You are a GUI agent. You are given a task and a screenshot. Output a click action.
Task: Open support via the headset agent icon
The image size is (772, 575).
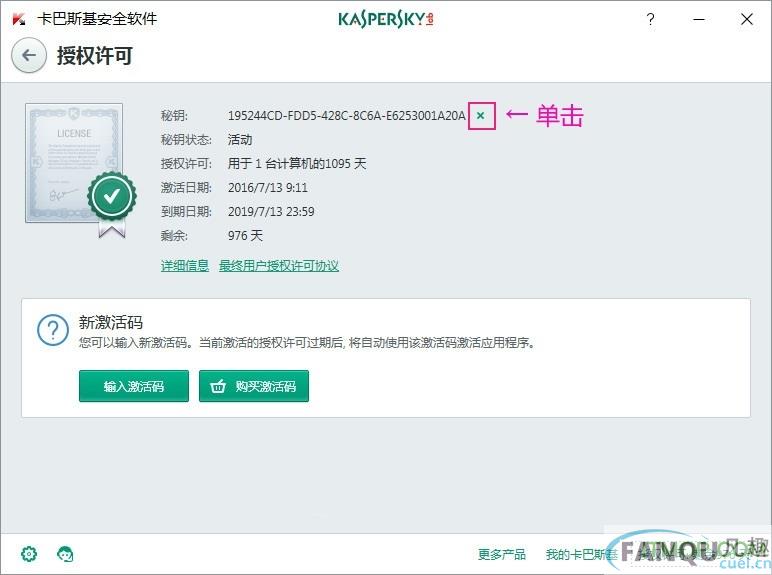coord(65,554)
